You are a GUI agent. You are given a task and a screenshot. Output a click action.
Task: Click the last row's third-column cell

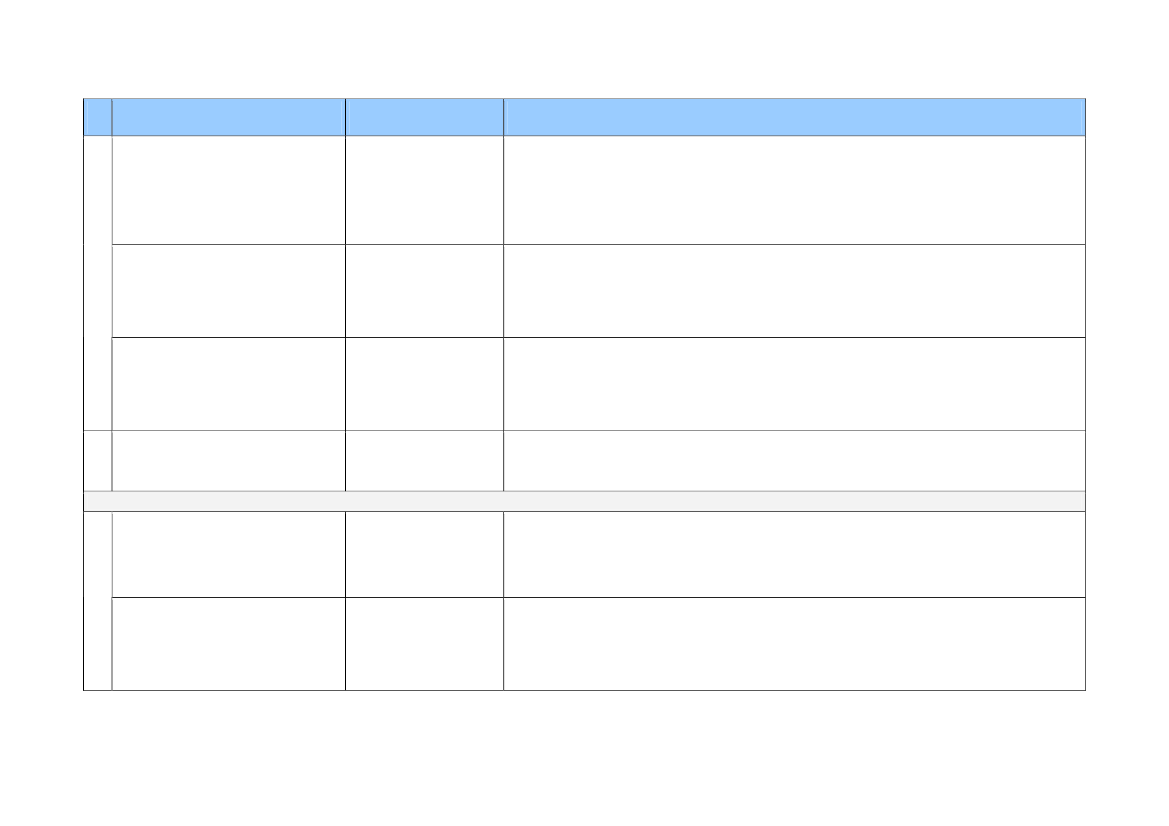click(x=424, y=644)
